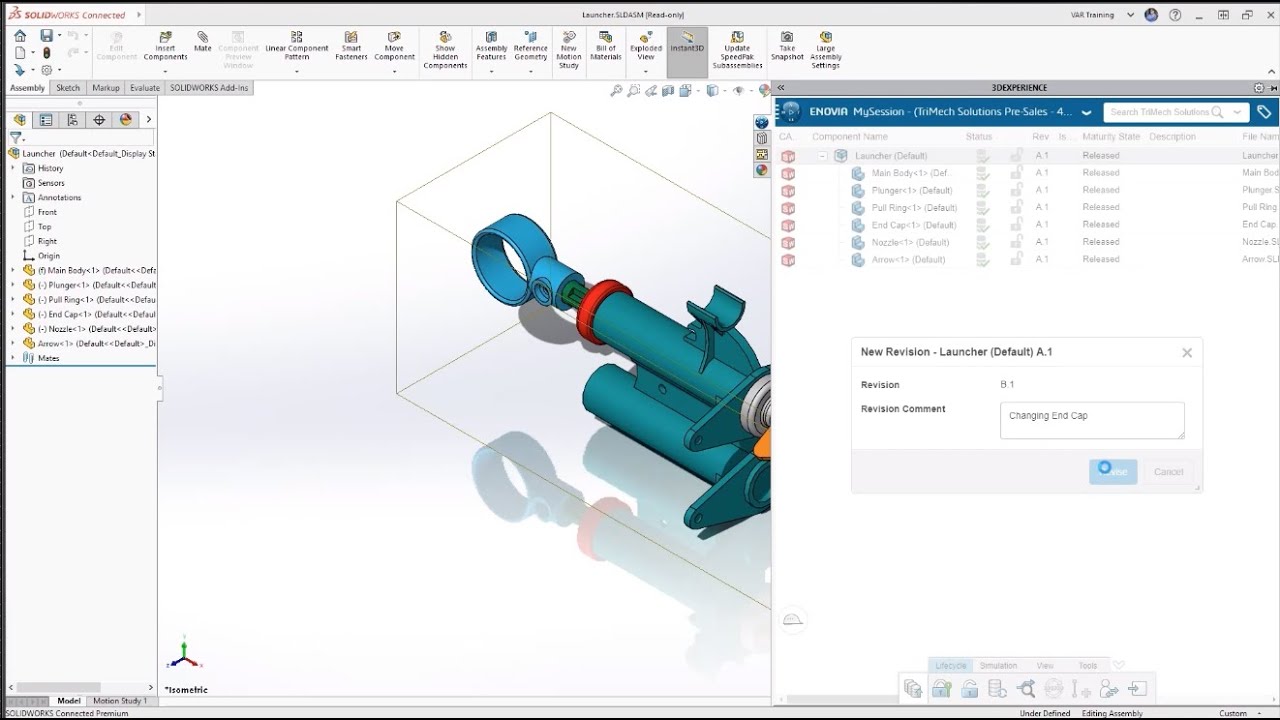The height and width of the screenshot is (720, 1280).
Task: Click the Cancel button in New Revision dialog
Action: tap(1168, 472)
